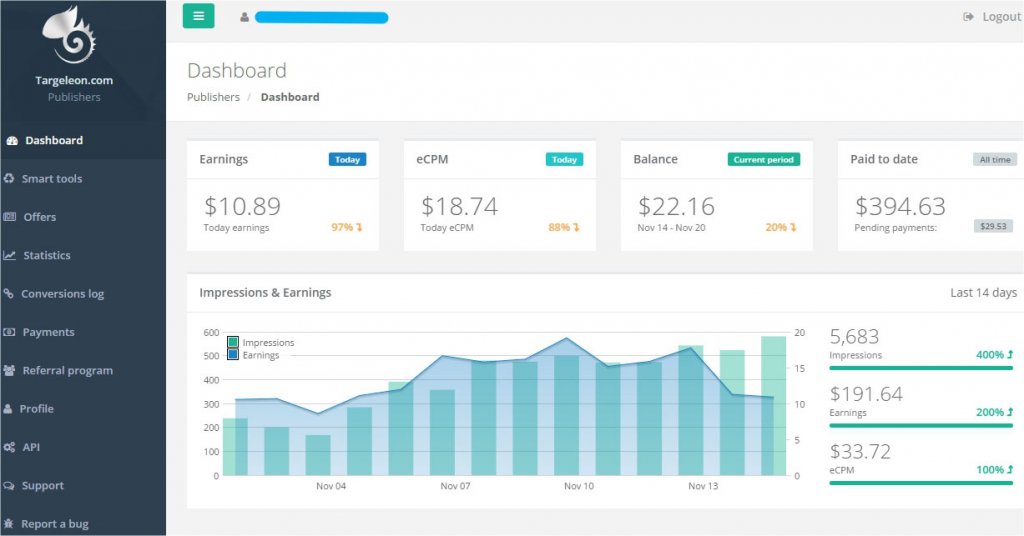This screenshot has height=536, width=1024.
Task: Go to Profile in the sidebar
Action: 36,409
